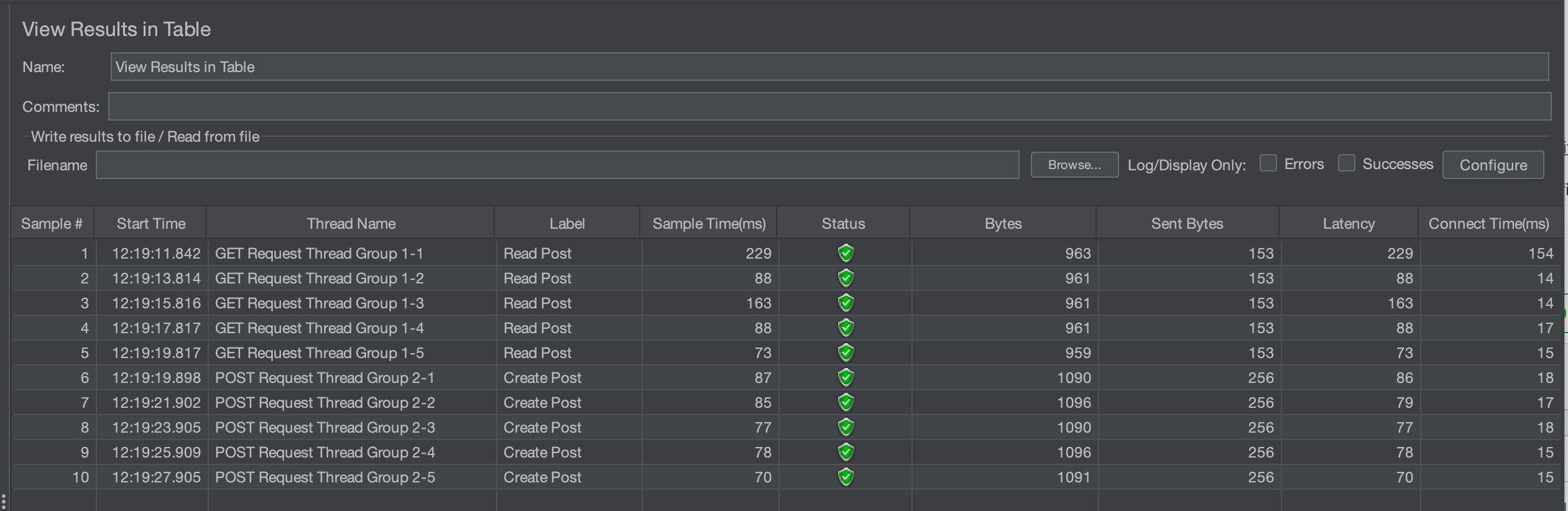Click status shield for POST Thread Group 2-1

(846, 377)
